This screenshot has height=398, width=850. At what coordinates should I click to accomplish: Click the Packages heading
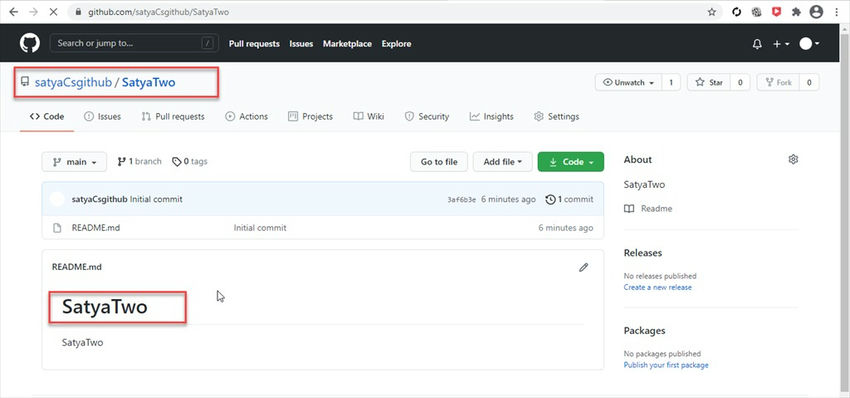pos(645,331)
